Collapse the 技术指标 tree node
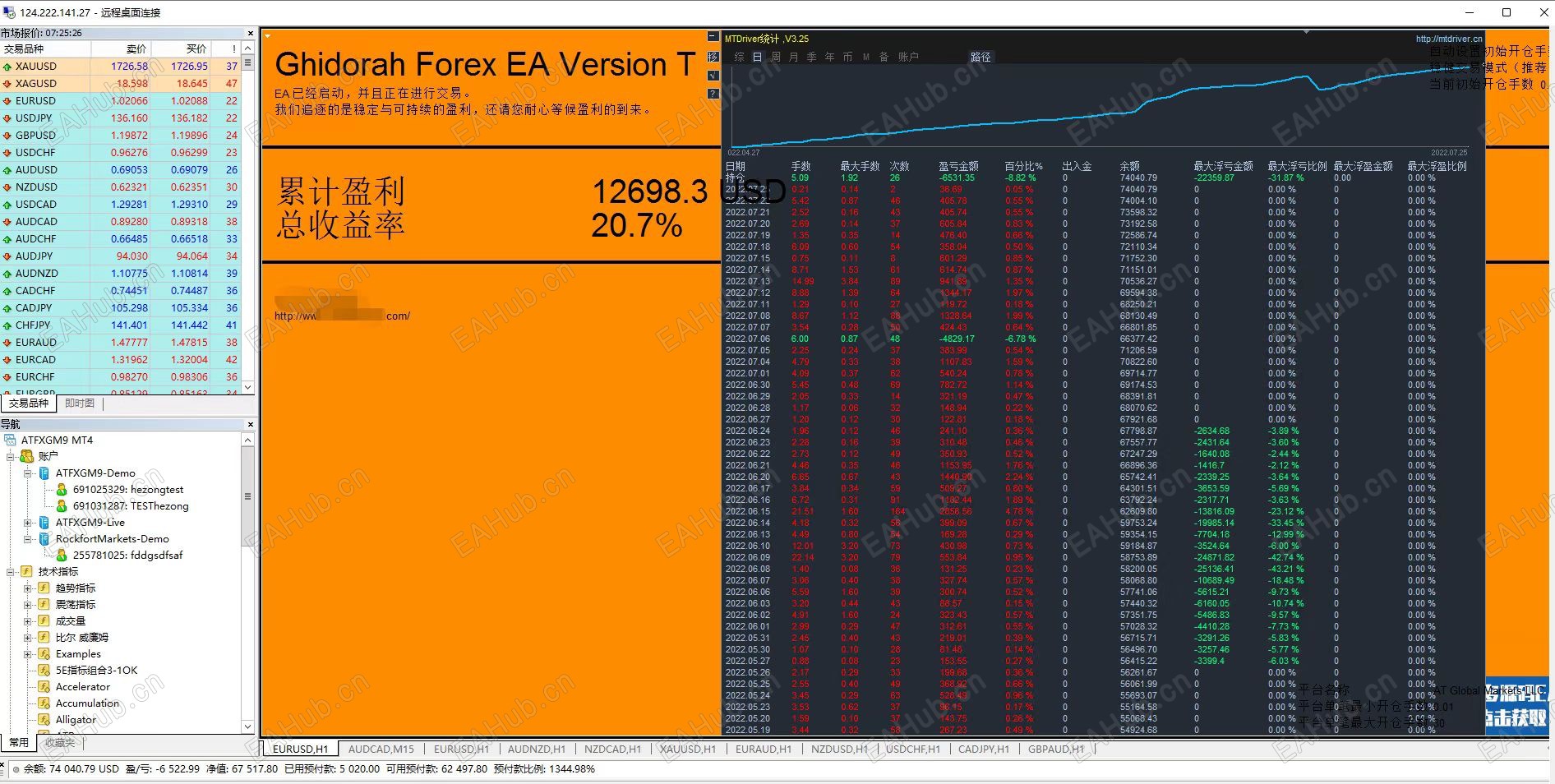 11,572
